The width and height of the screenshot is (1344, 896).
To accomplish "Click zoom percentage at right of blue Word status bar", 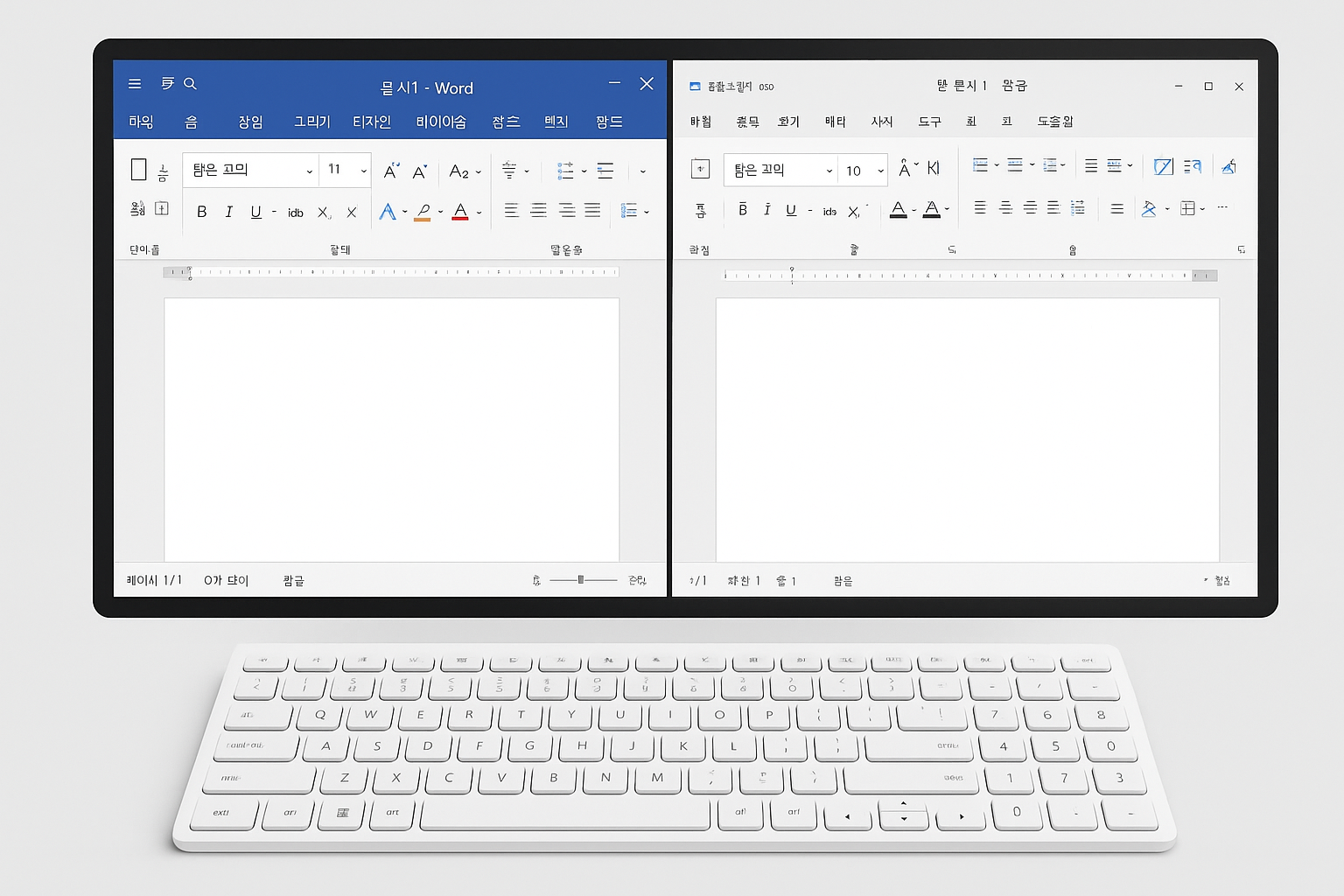I will [637, 580].
